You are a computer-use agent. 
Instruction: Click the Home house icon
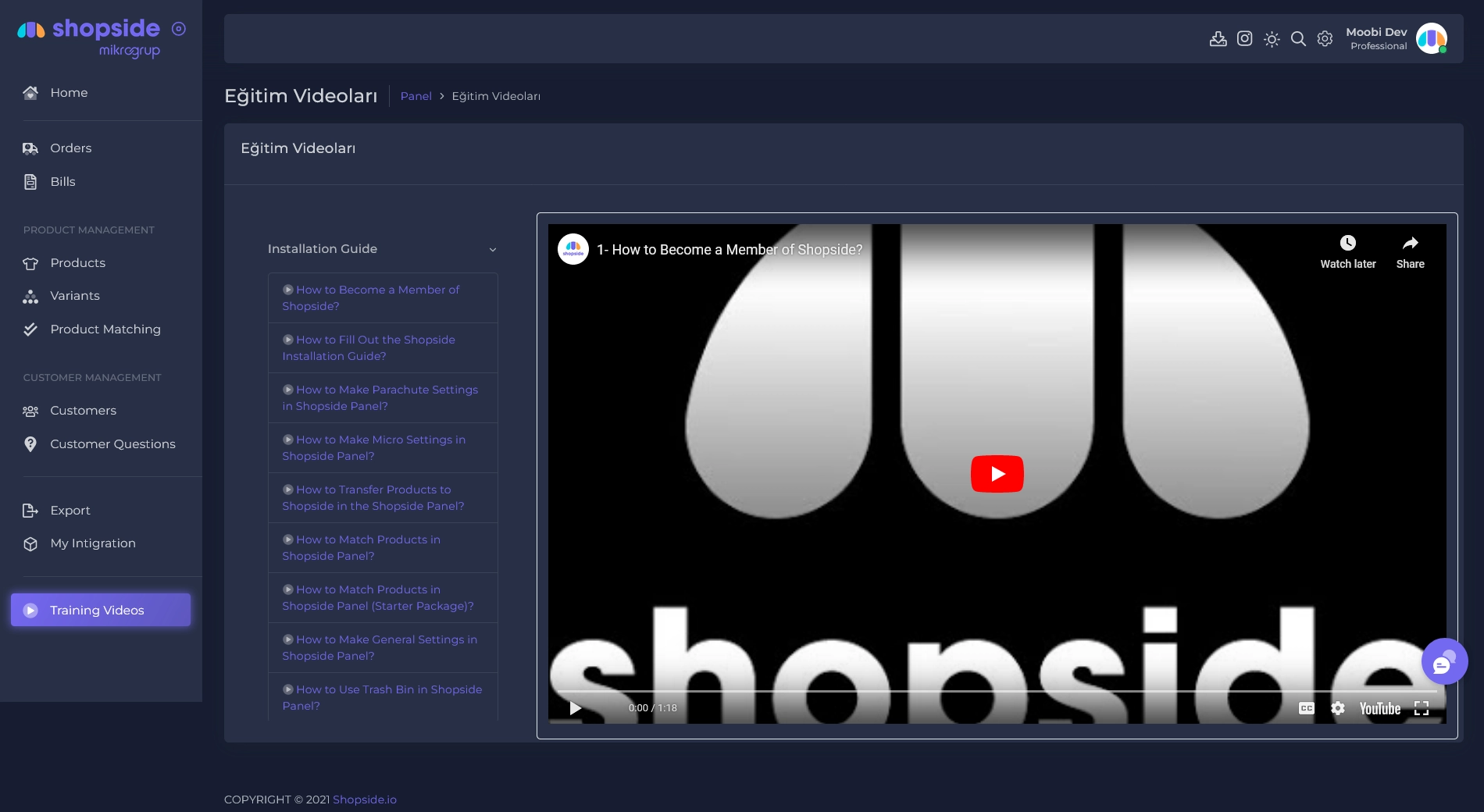point(30,93)
